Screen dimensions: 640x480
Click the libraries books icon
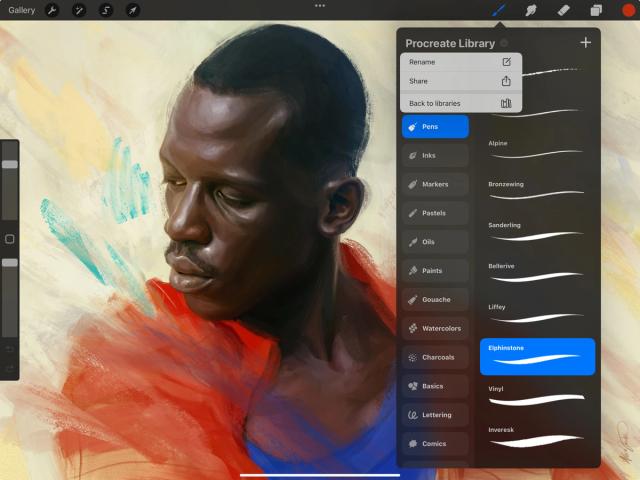pyautogui.click(x=506, y=103)
